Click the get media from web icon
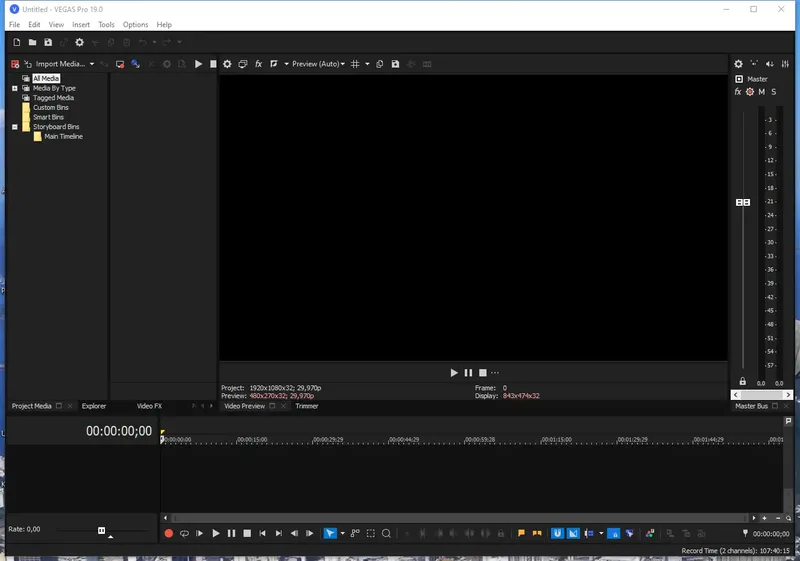This screenshot has width=800, height=561. 135,64
